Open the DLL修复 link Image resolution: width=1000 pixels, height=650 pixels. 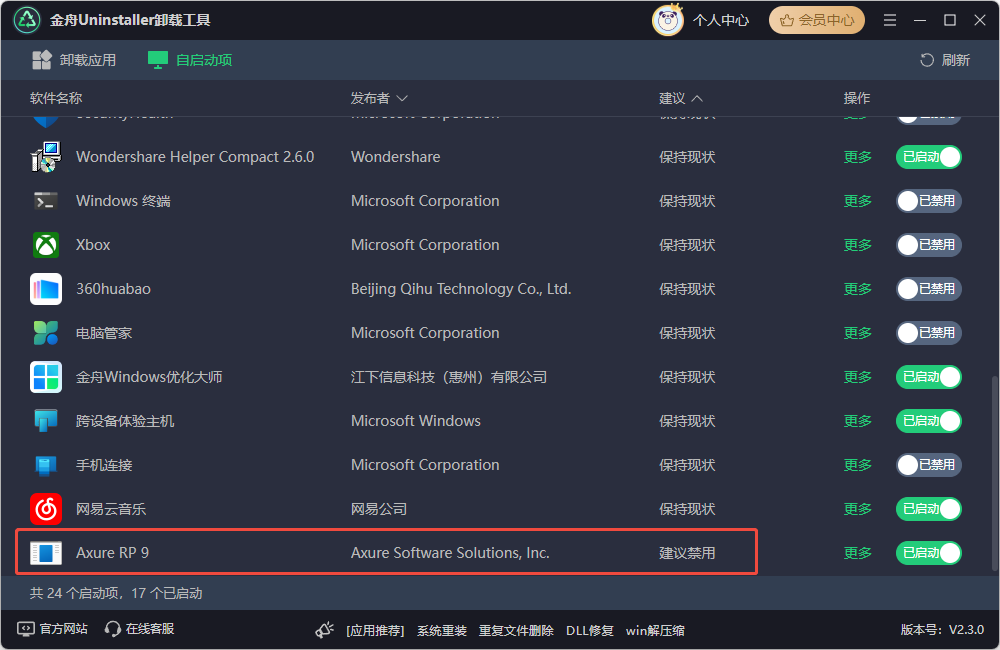point(590,631)
